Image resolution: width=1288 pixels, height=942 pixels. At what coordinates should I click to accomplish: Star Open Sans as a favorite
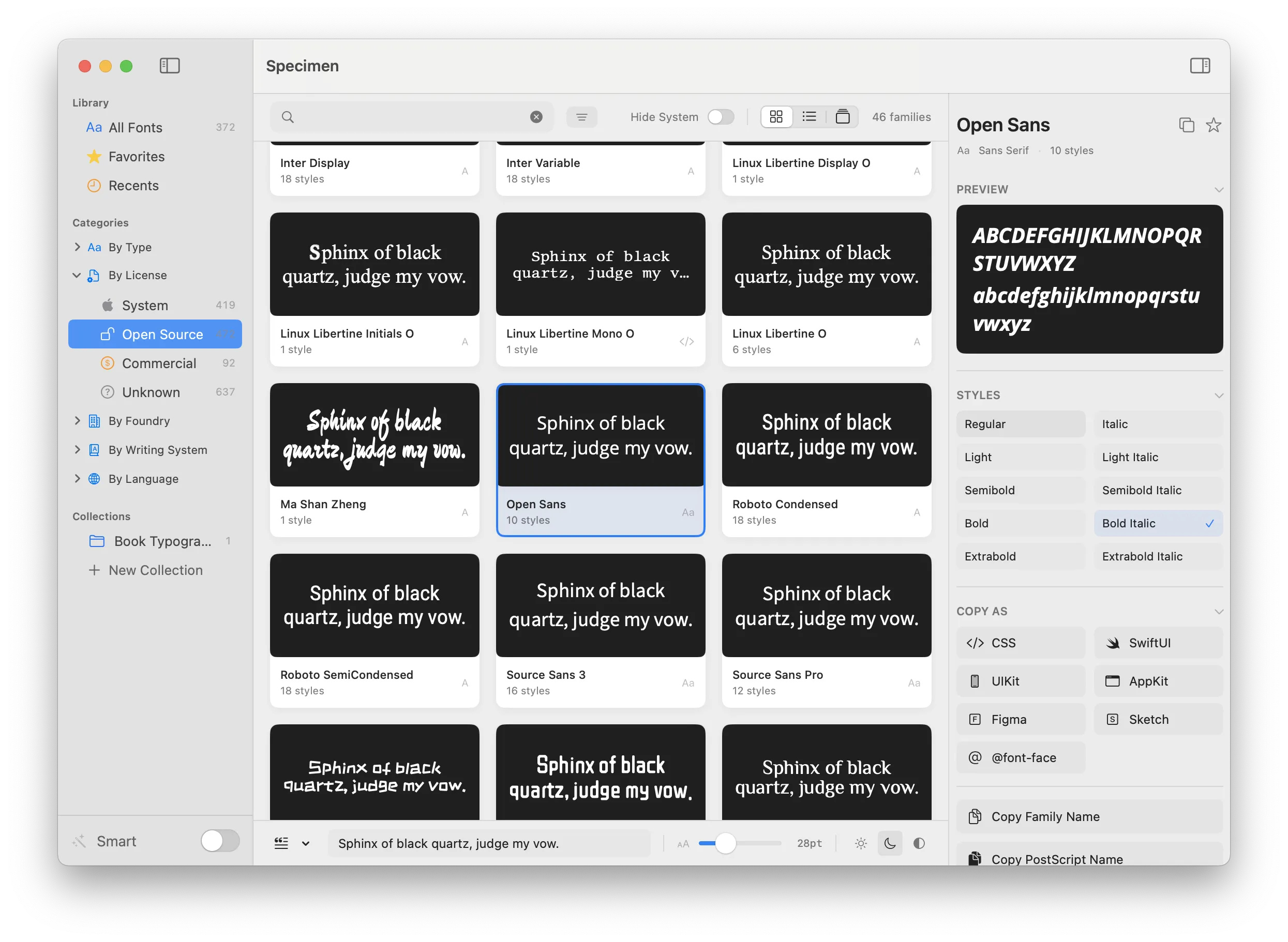[1214, 125]
